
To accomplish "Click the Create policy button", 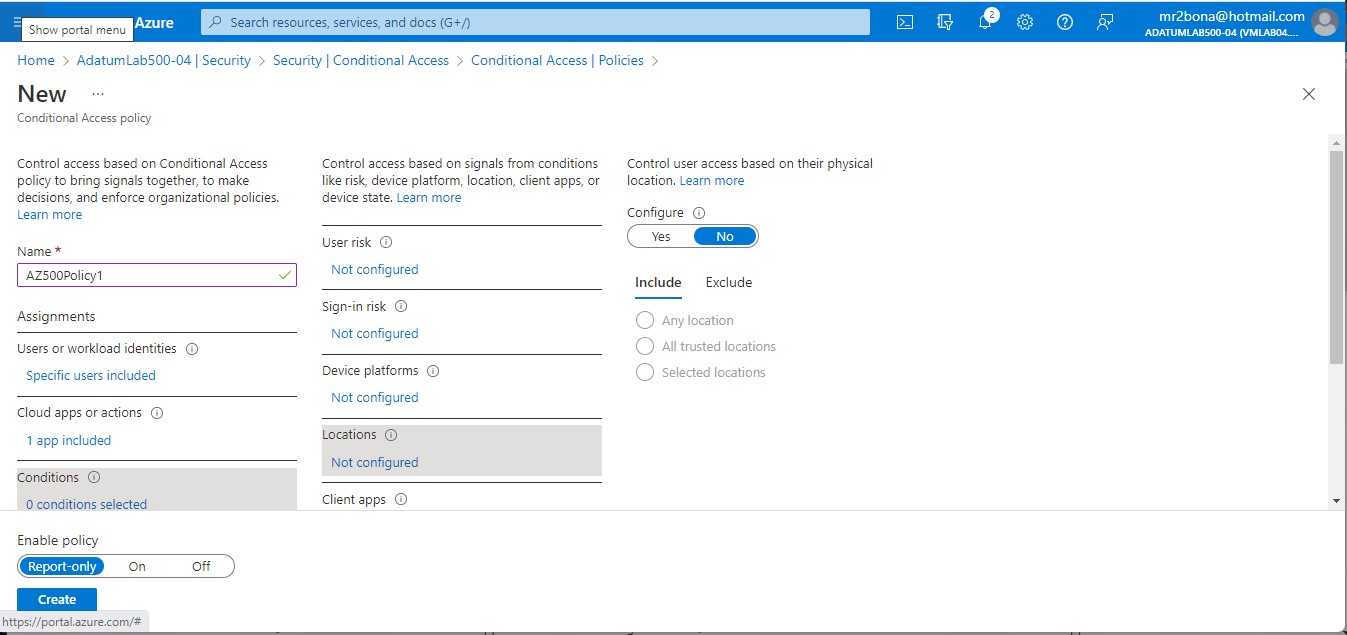I will [x=56, y=599].
